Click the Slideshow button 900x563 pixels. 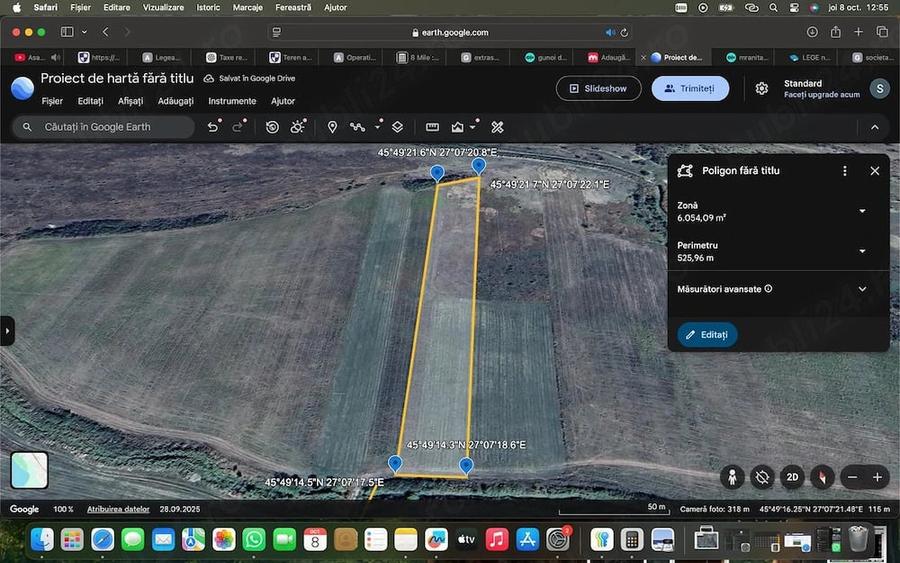[x=599, y=88]
